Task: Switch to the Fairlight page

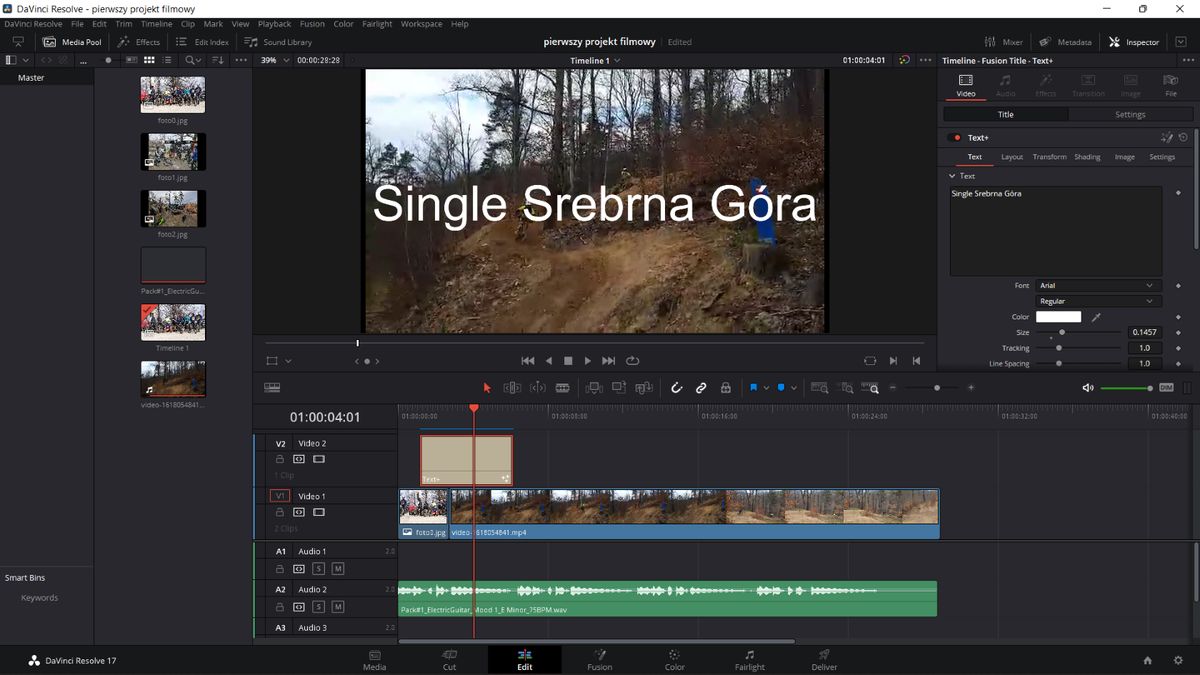Action: pos(749,660)
